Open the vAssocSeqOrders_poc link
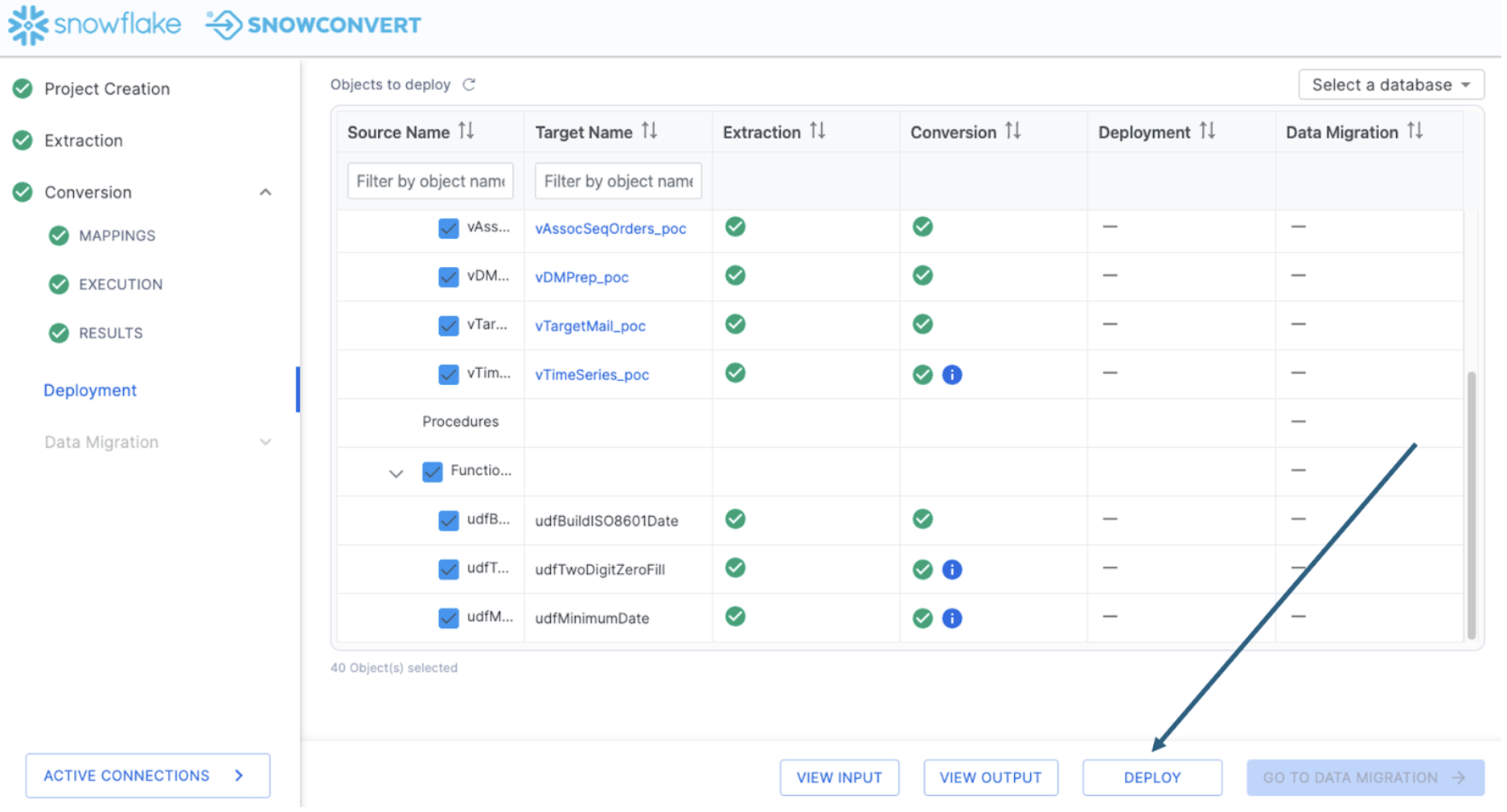1507x812 pixels. 610,228
